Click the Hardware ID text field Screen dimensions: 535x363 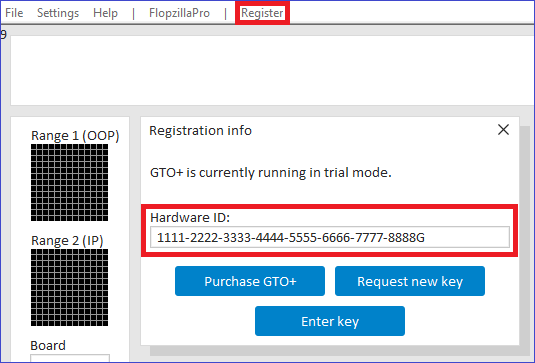[x=330, y=237]
